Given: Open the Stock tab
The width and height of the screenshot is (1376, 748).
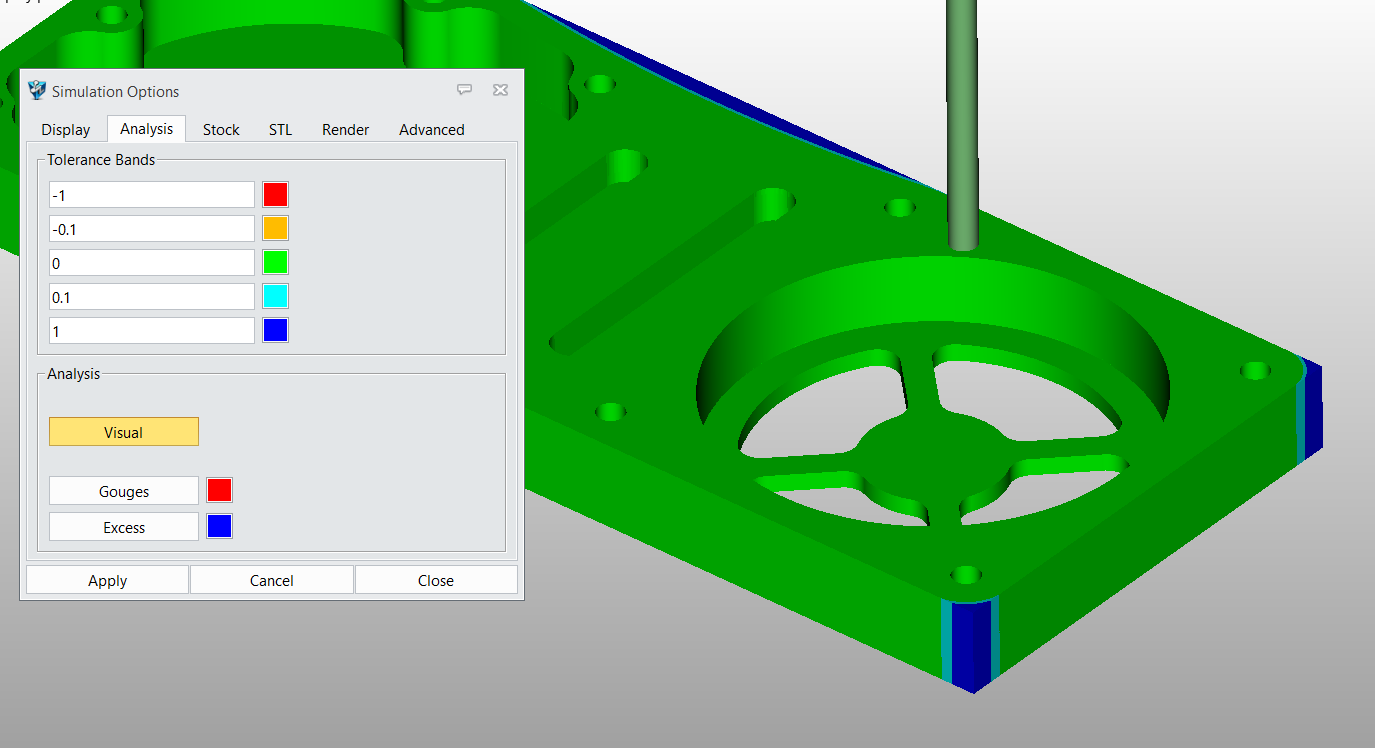Looking at the screenshot, I should pyautogui.click(x=221, y=130).
